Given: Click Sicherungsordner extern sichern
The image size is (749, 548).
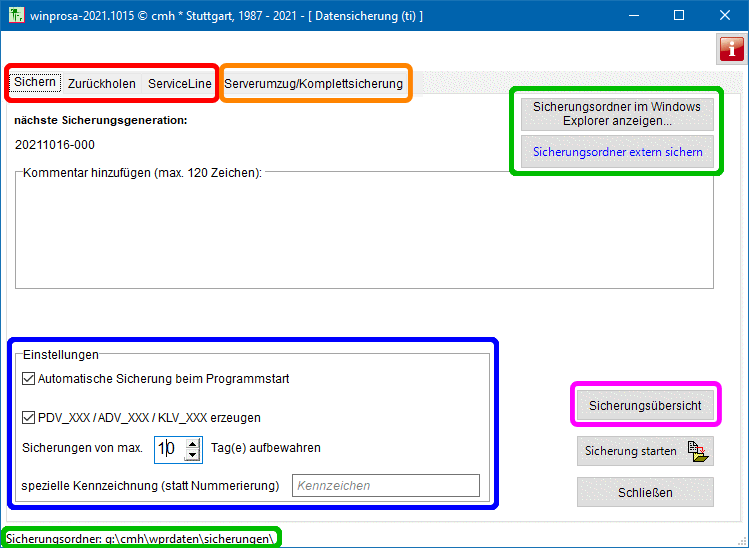Looking at the screenshot, I should (x=616, y=153).
